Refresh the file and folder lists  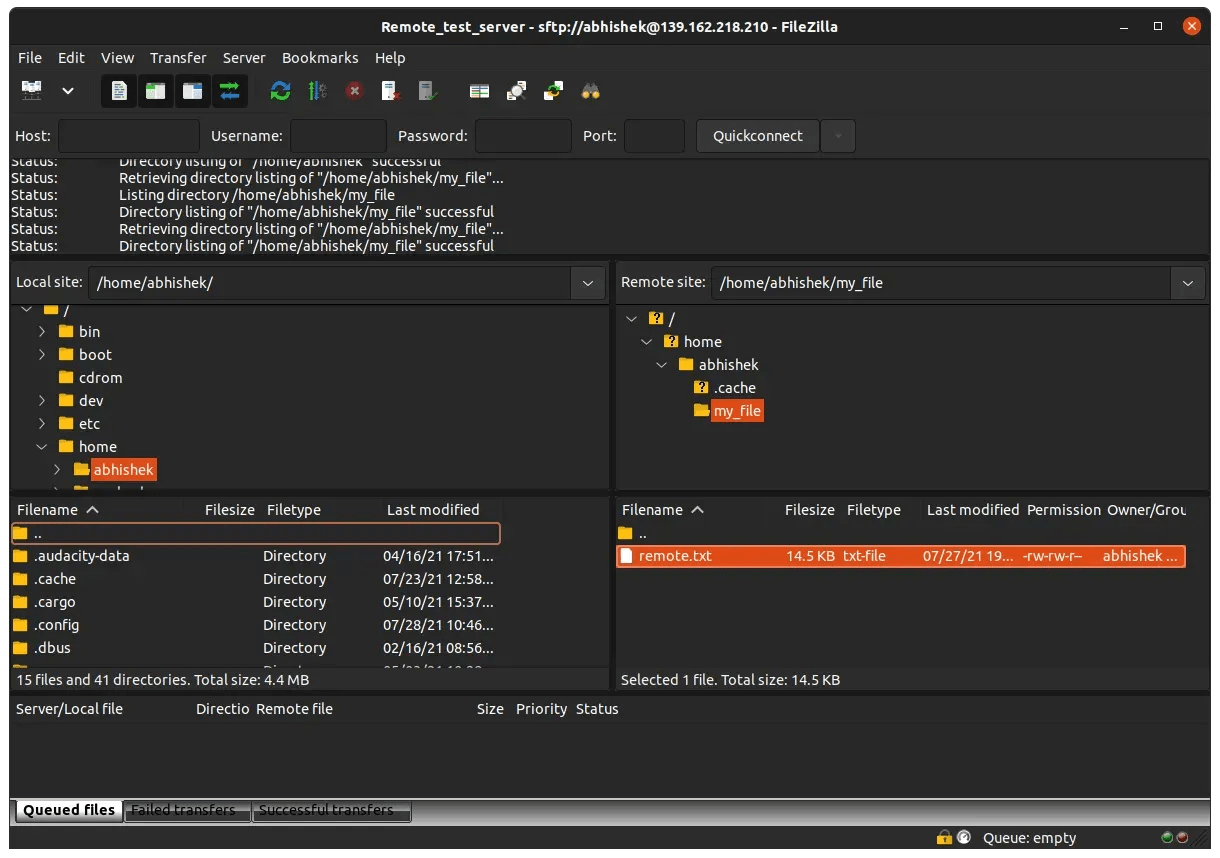280,91
